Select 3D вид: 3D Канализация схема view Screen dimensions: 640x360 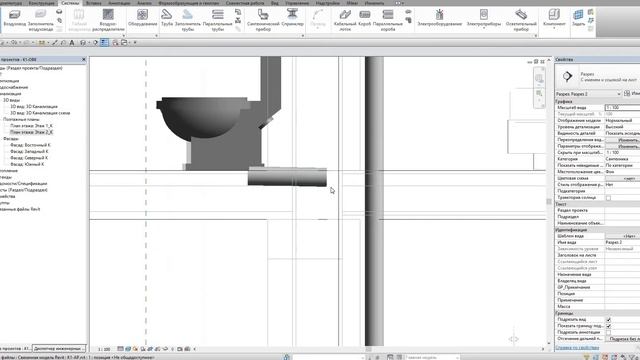pyautogui.click(x=40, y=113)
